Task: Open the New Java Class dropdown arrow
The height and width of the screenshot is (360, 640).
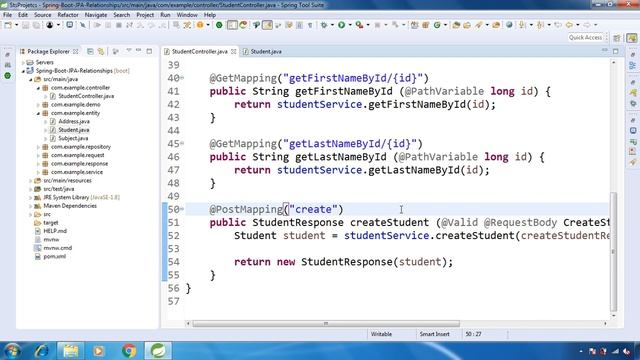Action: coord(446,25)
